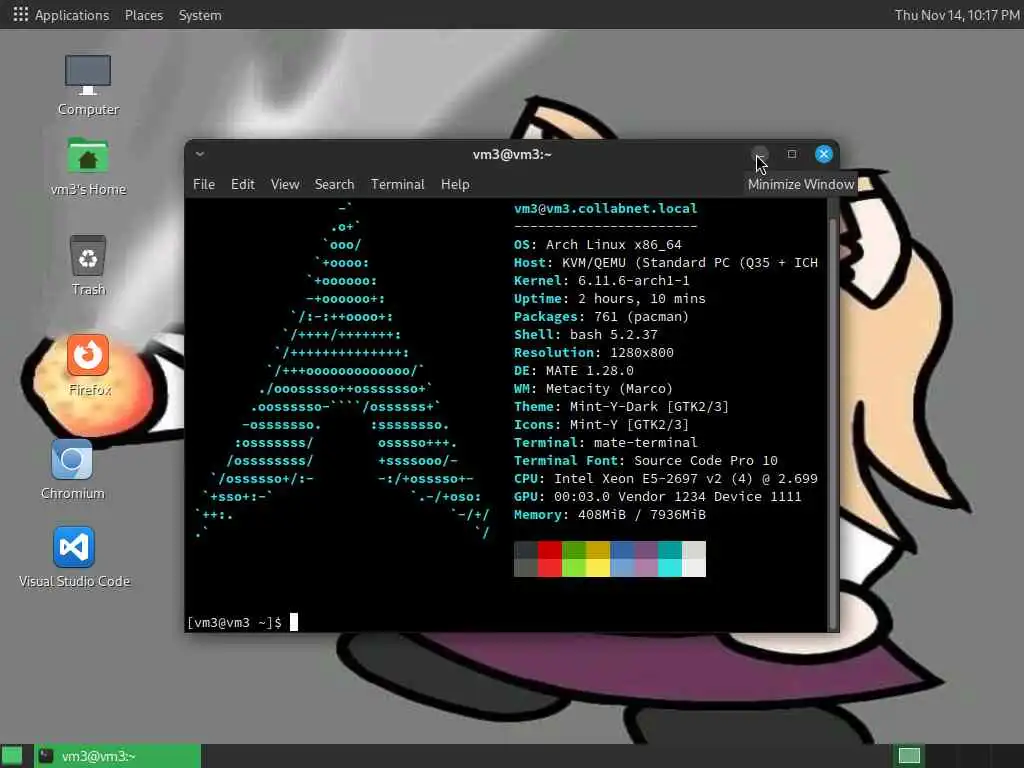Click the Packages: 761 (pacman) line
This screenshot has height=768, width=1024.
point(601,316)
